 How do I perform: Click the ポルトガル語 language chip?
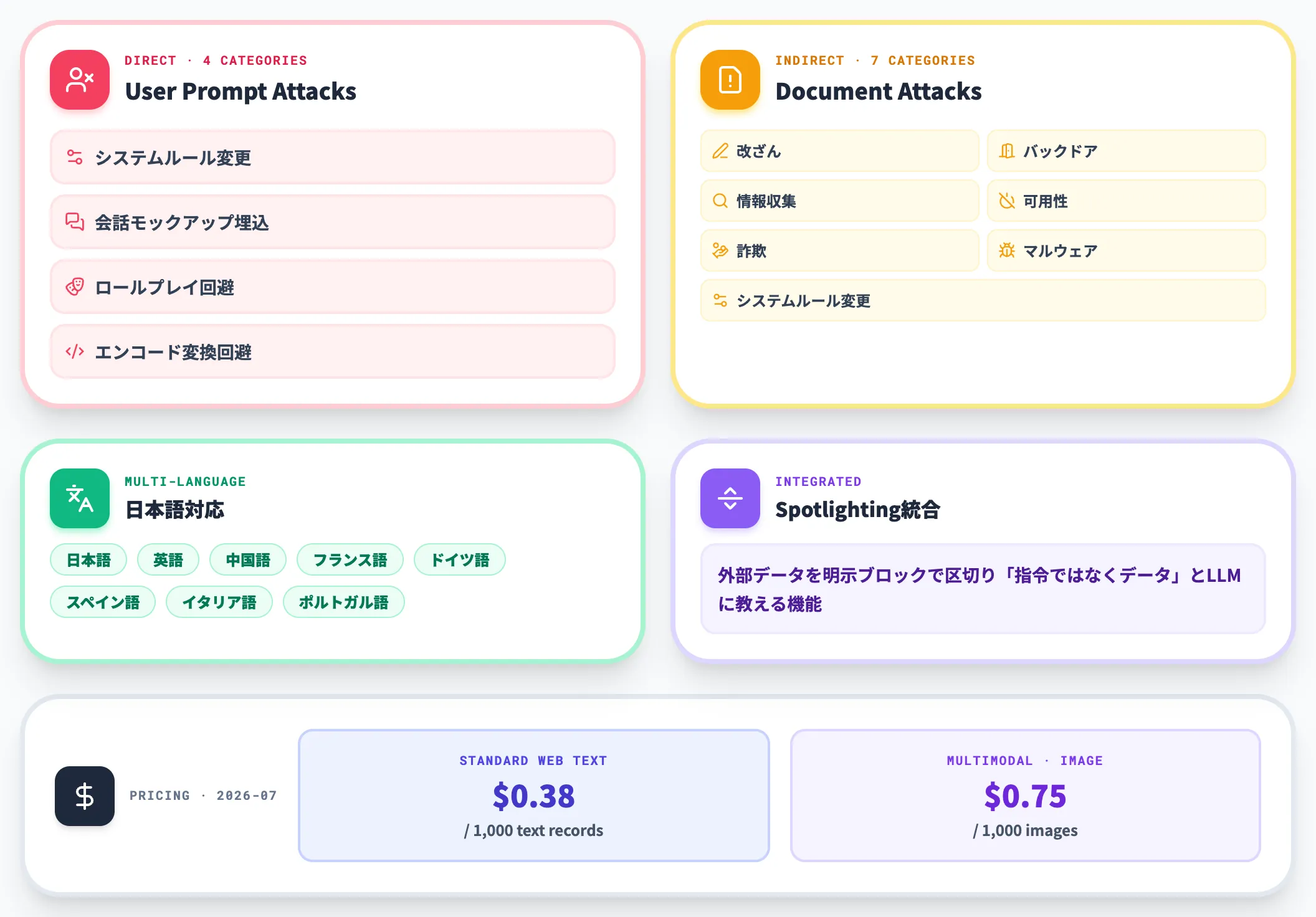[x=344, y=602]
